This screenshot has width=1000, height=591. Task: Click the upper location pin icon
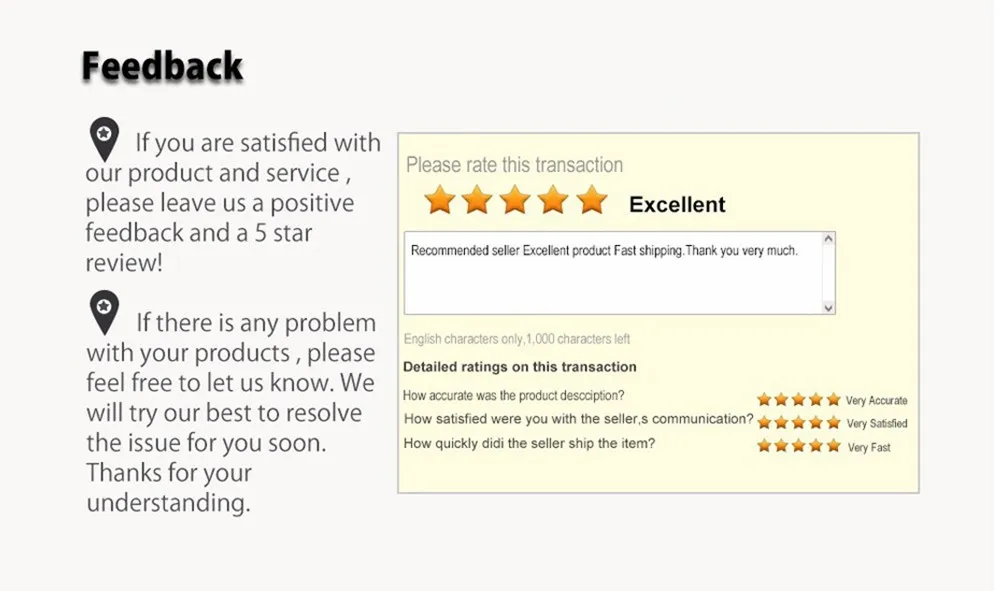(105, 139)
